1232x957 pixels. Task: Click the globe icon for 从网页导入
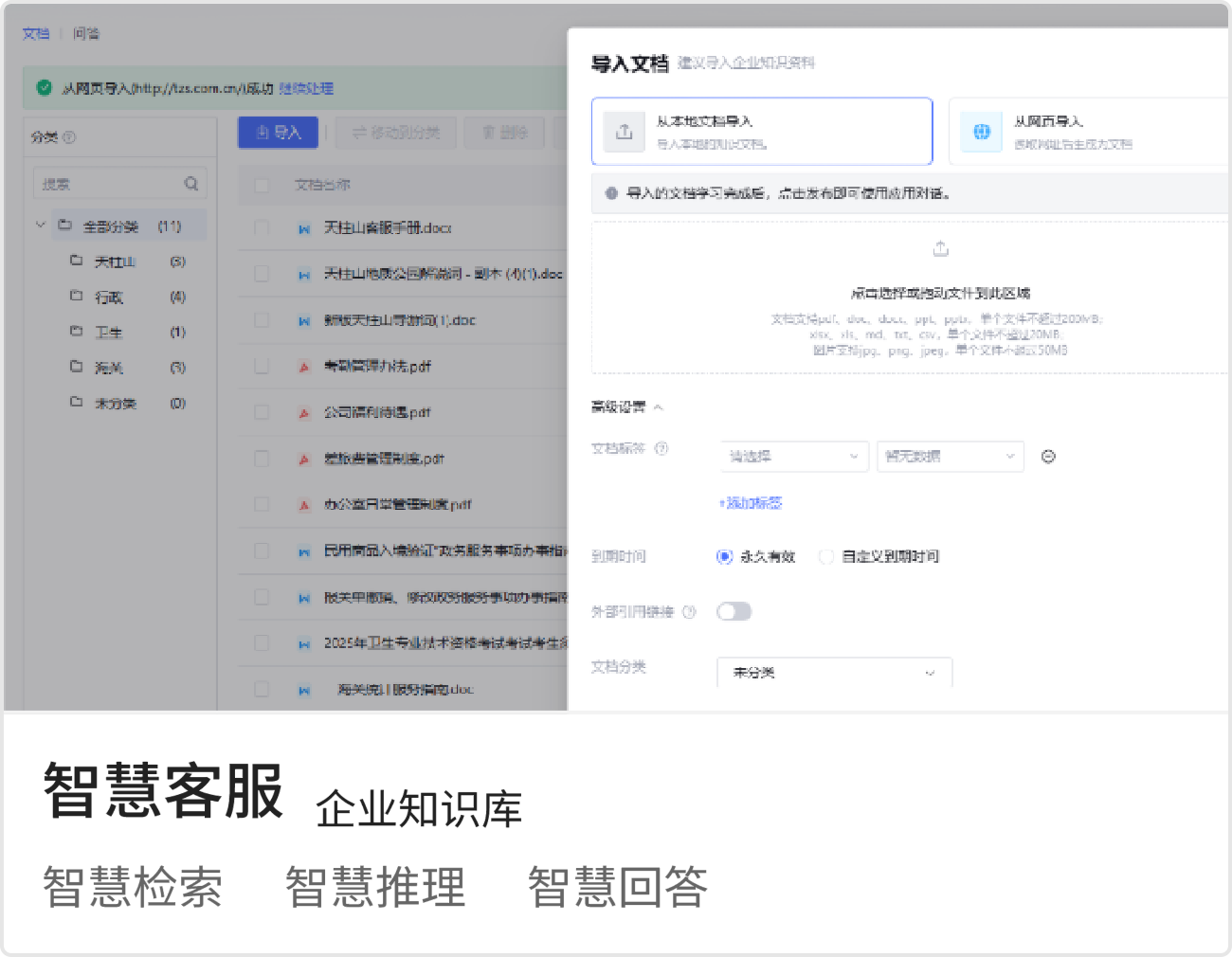pos(981,132)
